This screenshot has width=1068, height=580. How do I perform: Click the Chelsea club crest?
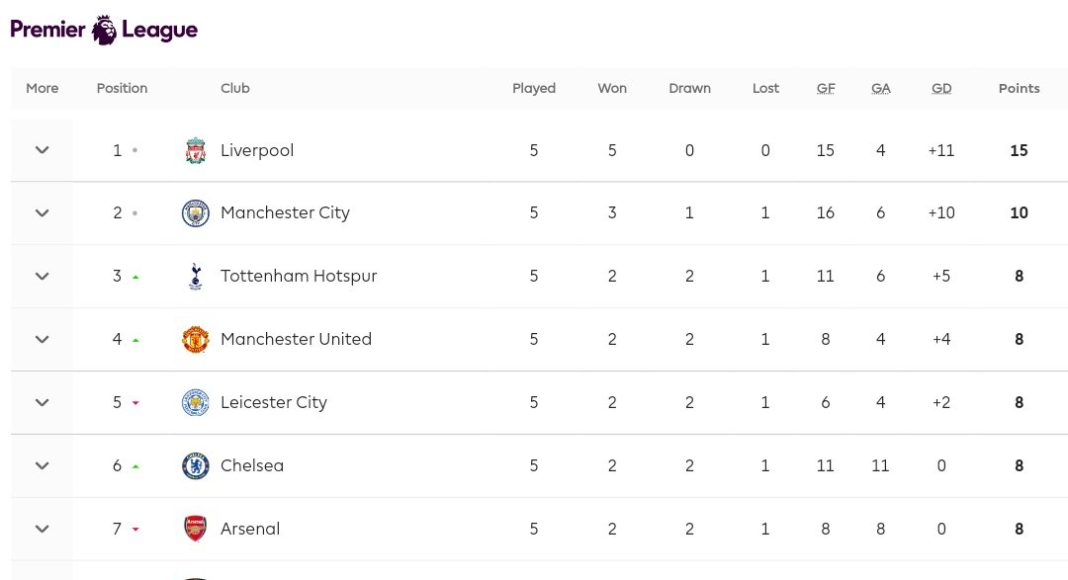pos(195,465)
